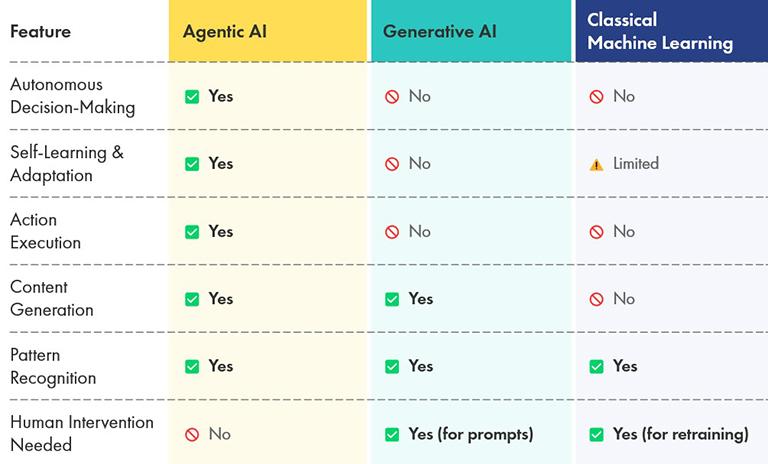Select the Generative AI column header
The width and height of the screenshot is (768, 464).
(x=471, y=31)
